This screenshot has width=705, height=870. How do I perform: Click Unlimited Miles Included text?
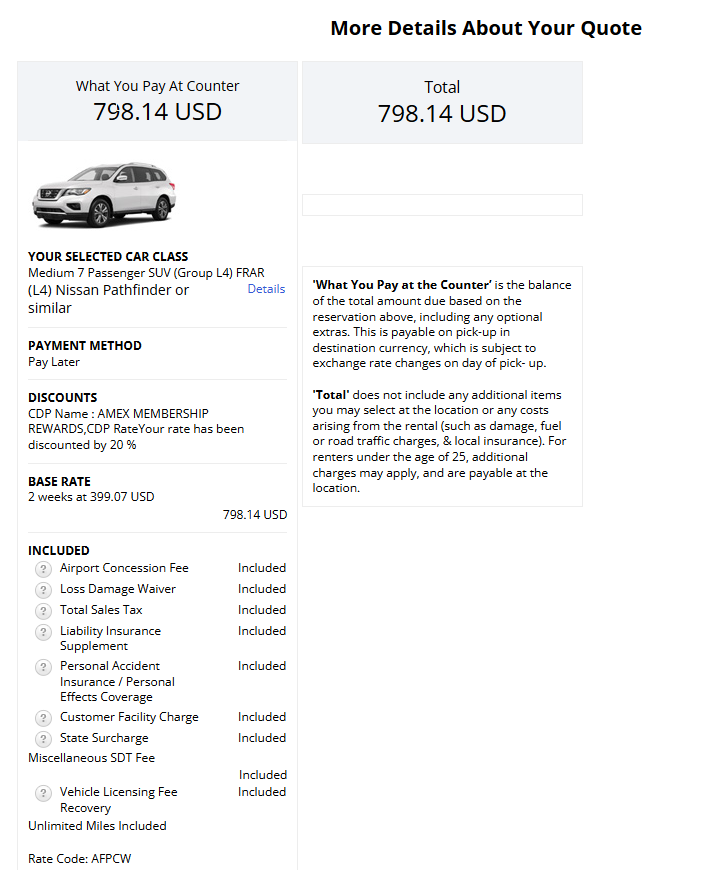click(97, 826)
